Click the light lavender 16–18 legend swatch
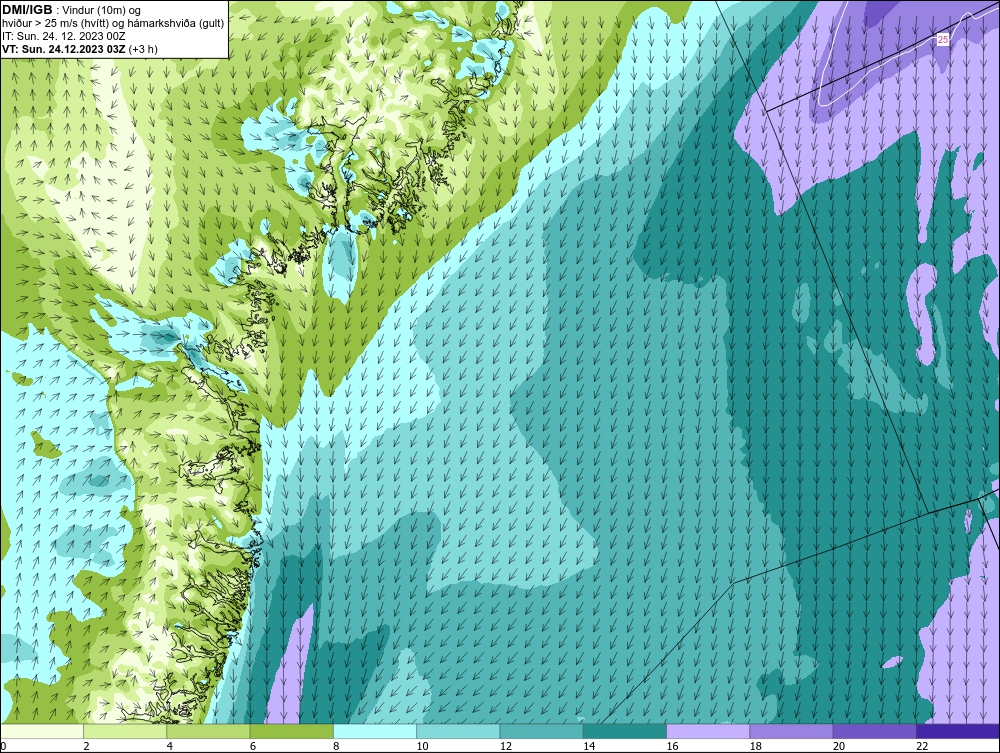Image resolution: width=1000 pixels, height=753 pixels. (708, 731)
